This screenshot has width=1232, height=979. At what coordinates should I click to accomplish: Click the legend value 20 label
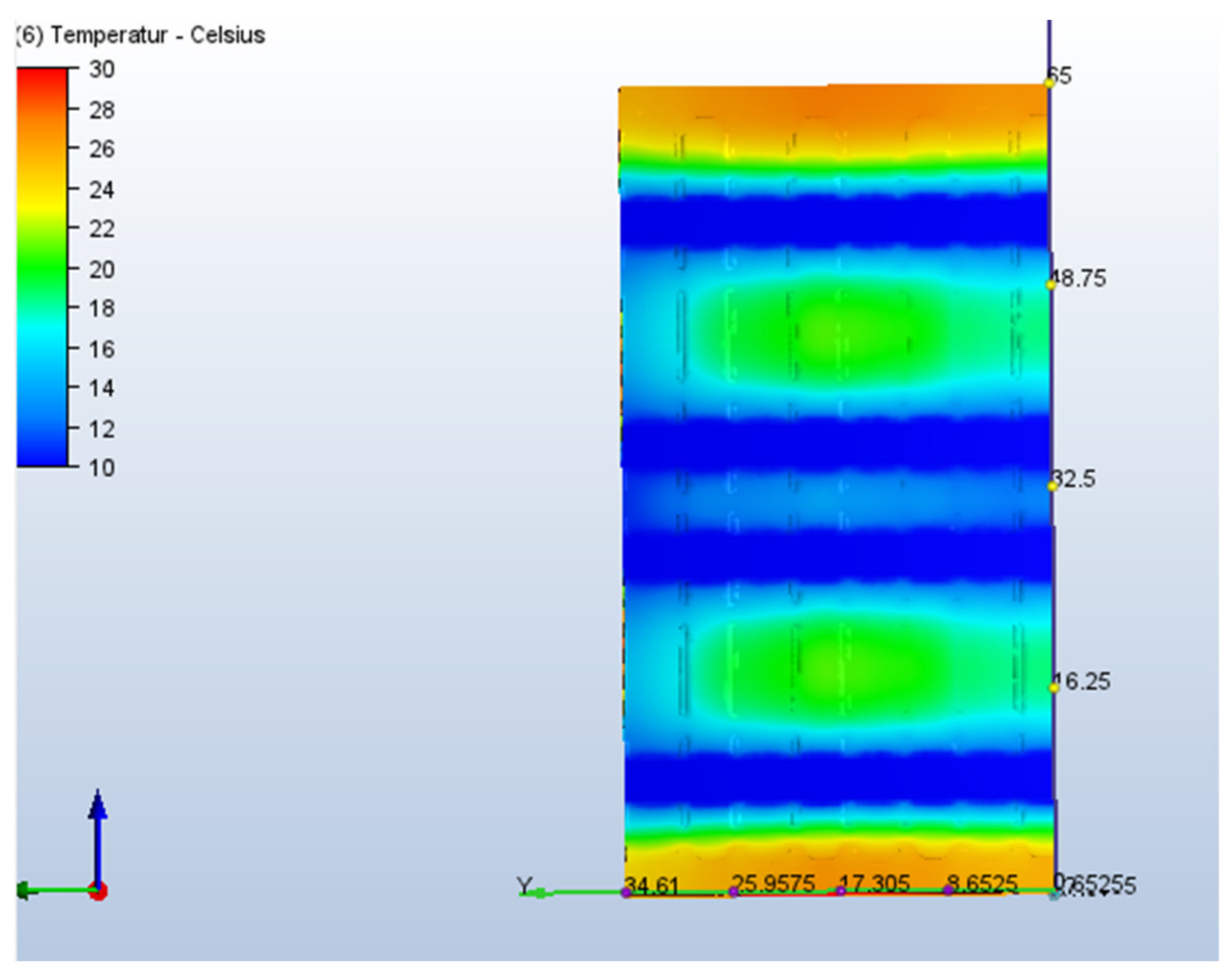pyautogui.click(x=102, y=269)
